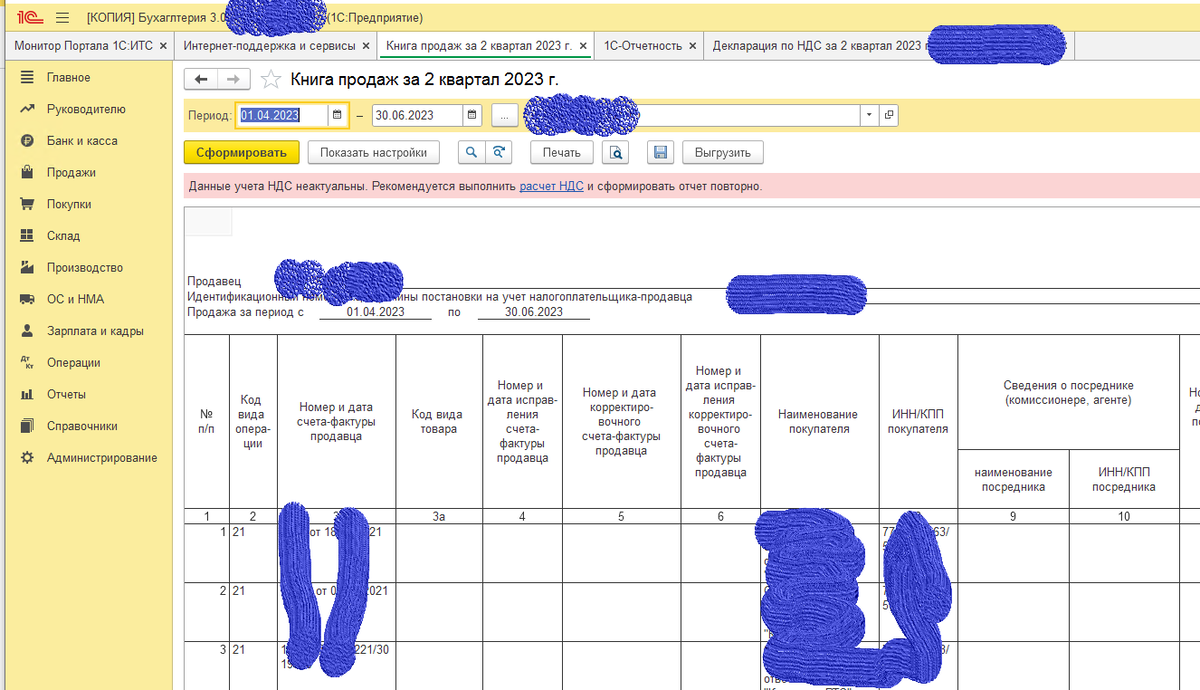Close the 1С-Отчетность tab
This screenshot has width=1200, height=690.
point(692,46)
